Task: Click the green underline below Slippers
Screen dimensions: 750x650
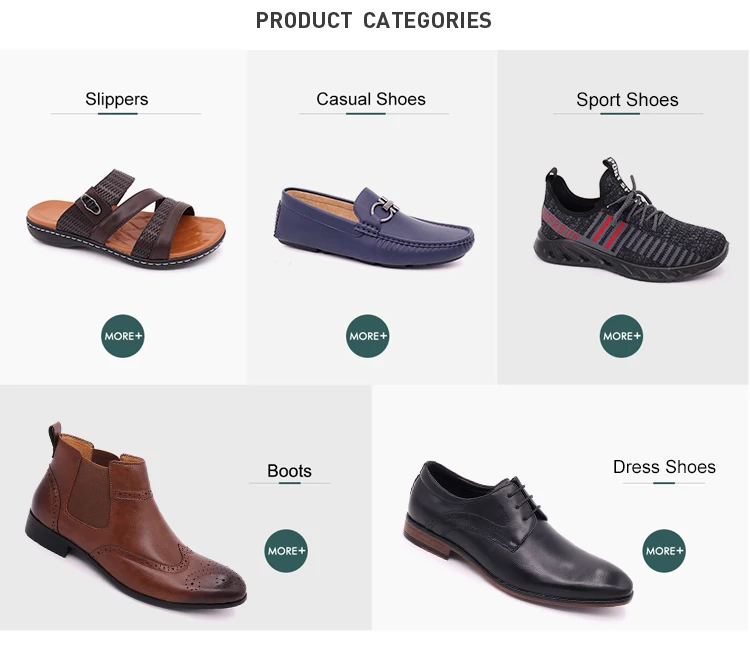Action: click(118, 114)
